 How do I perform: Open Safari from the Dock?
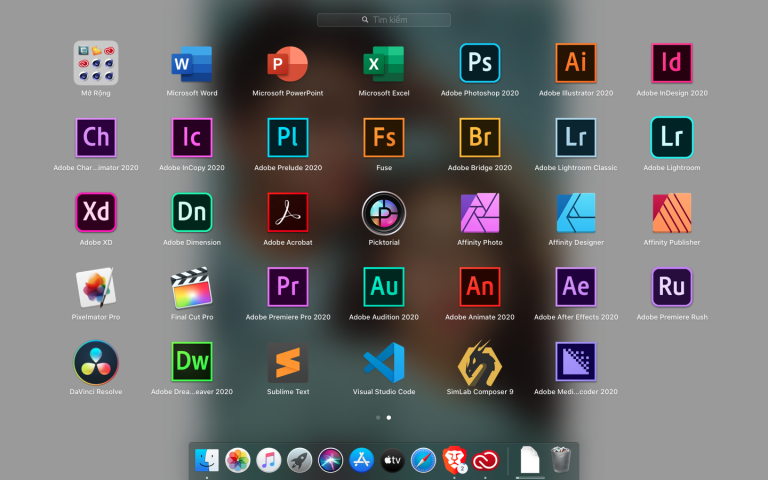(x=424, y=460)
